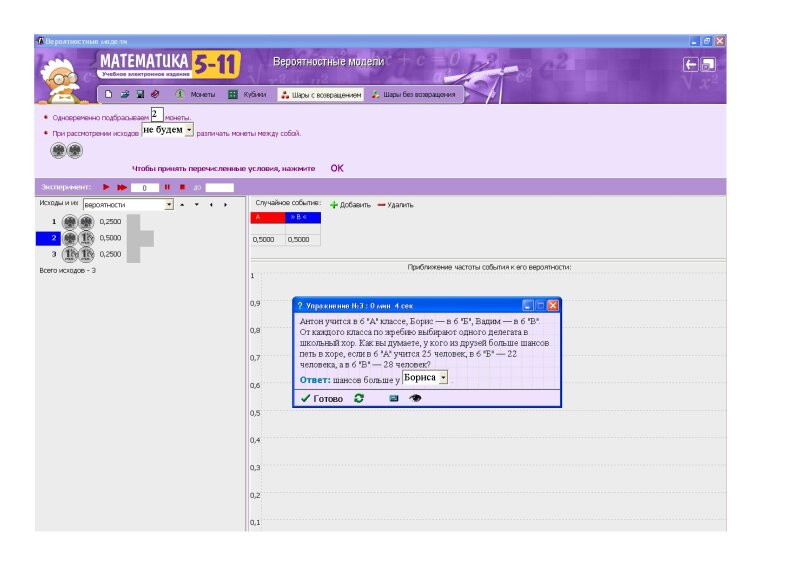This screenshot has width=800, height=566.
Task: Click the eye icon in the exercise dialog
Action: click(x=415, y=398)
